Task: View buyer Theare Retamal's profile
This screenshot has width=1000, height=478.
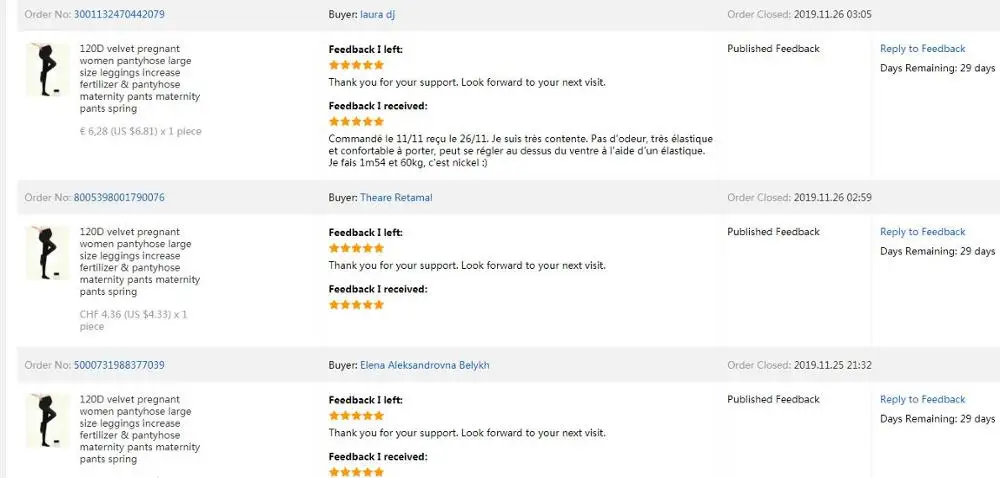Action: pyautogui.click(x=396, y=197)
